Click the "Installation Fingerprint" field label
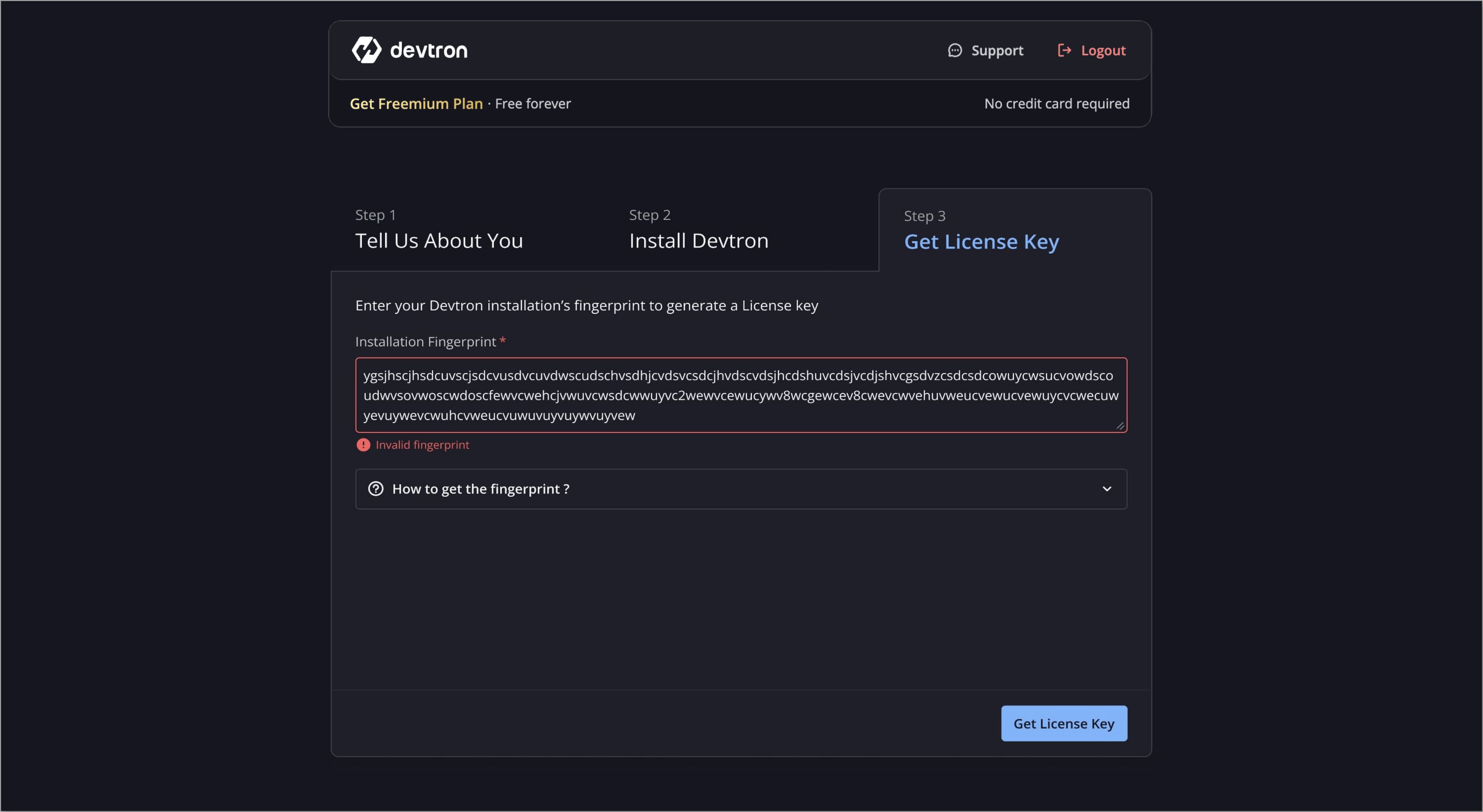 coord(425,342)
